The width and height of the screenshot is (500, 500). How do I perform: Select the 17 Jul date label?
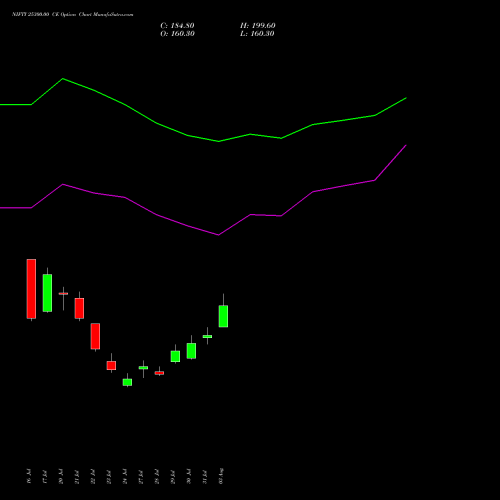[x=45, y=476]
